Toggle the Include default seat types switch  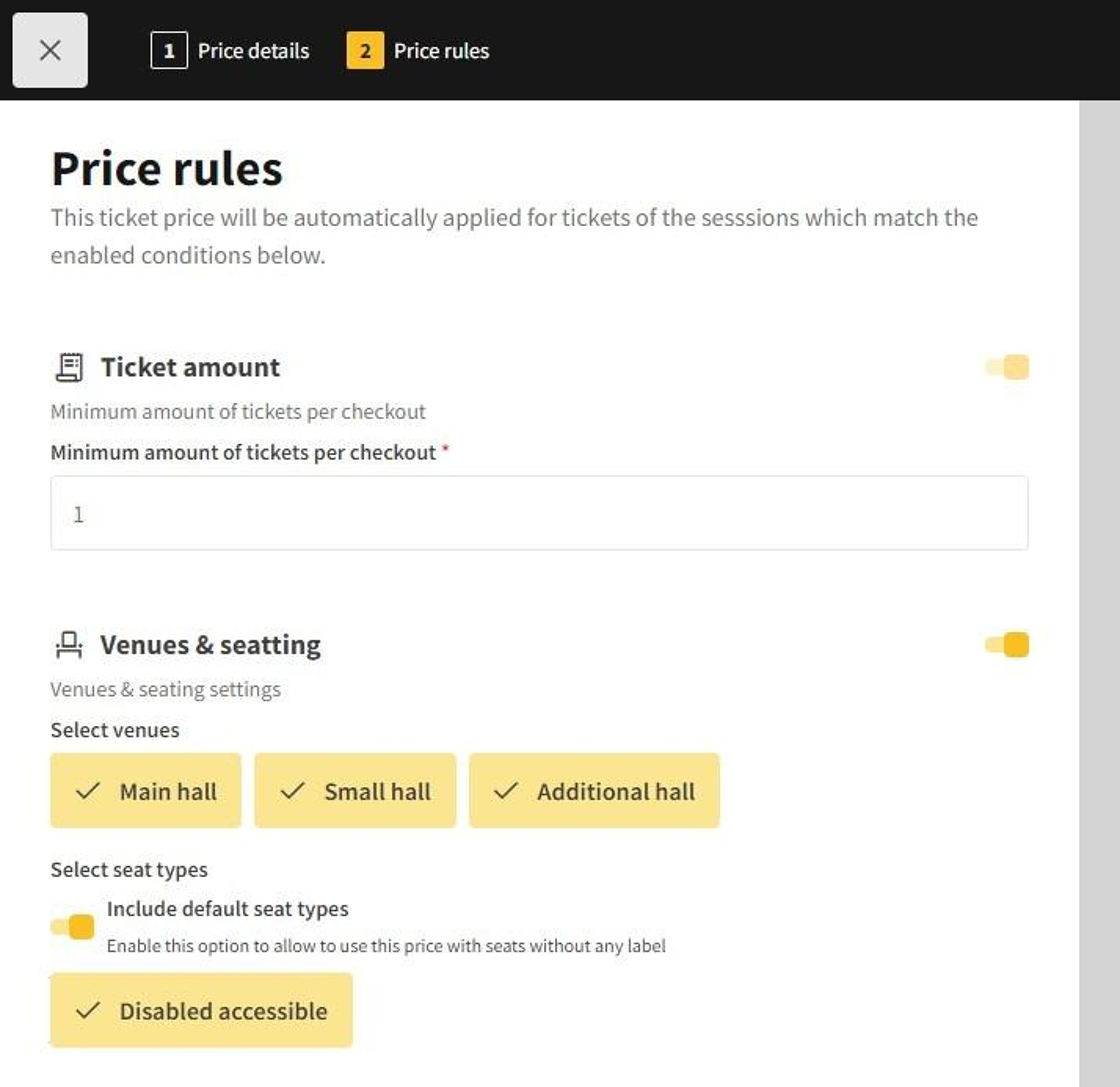pyautogui.click(x=73, y=927)
